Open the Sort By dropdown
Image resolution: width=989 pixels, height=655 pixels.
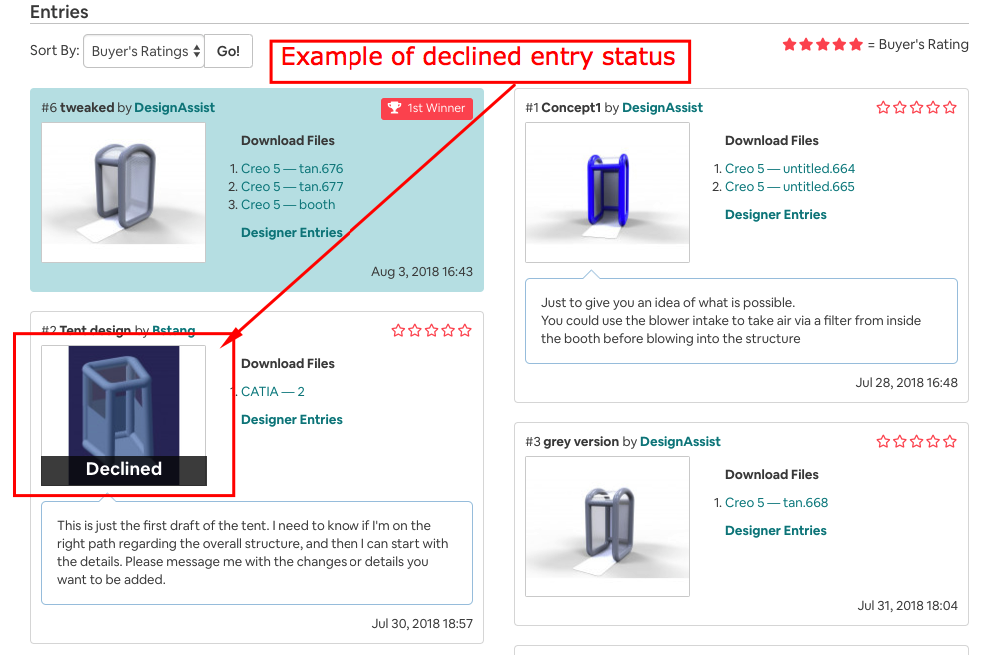coord(143,50)
